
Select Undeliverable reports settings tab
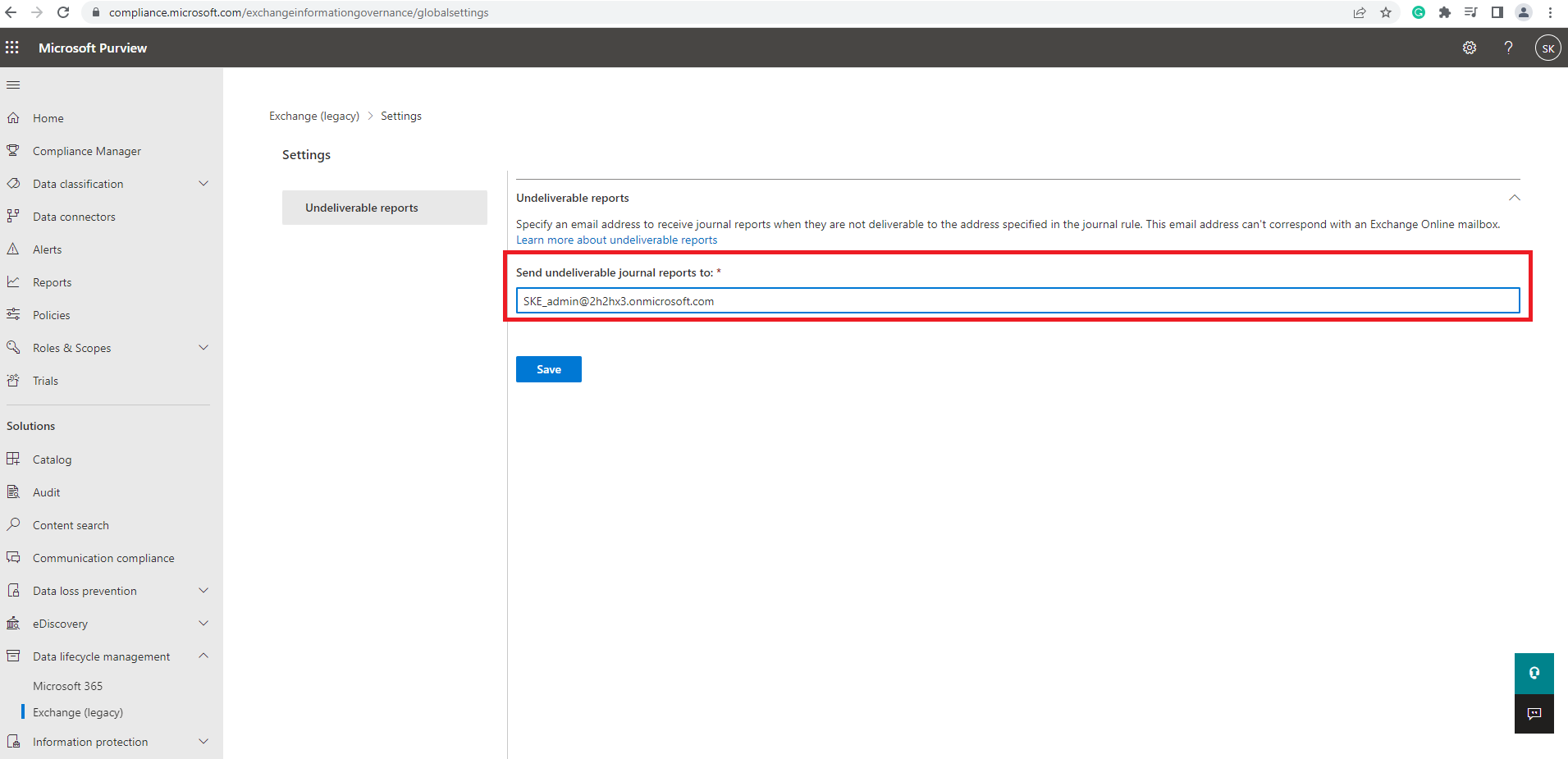(x=384, y=208)
